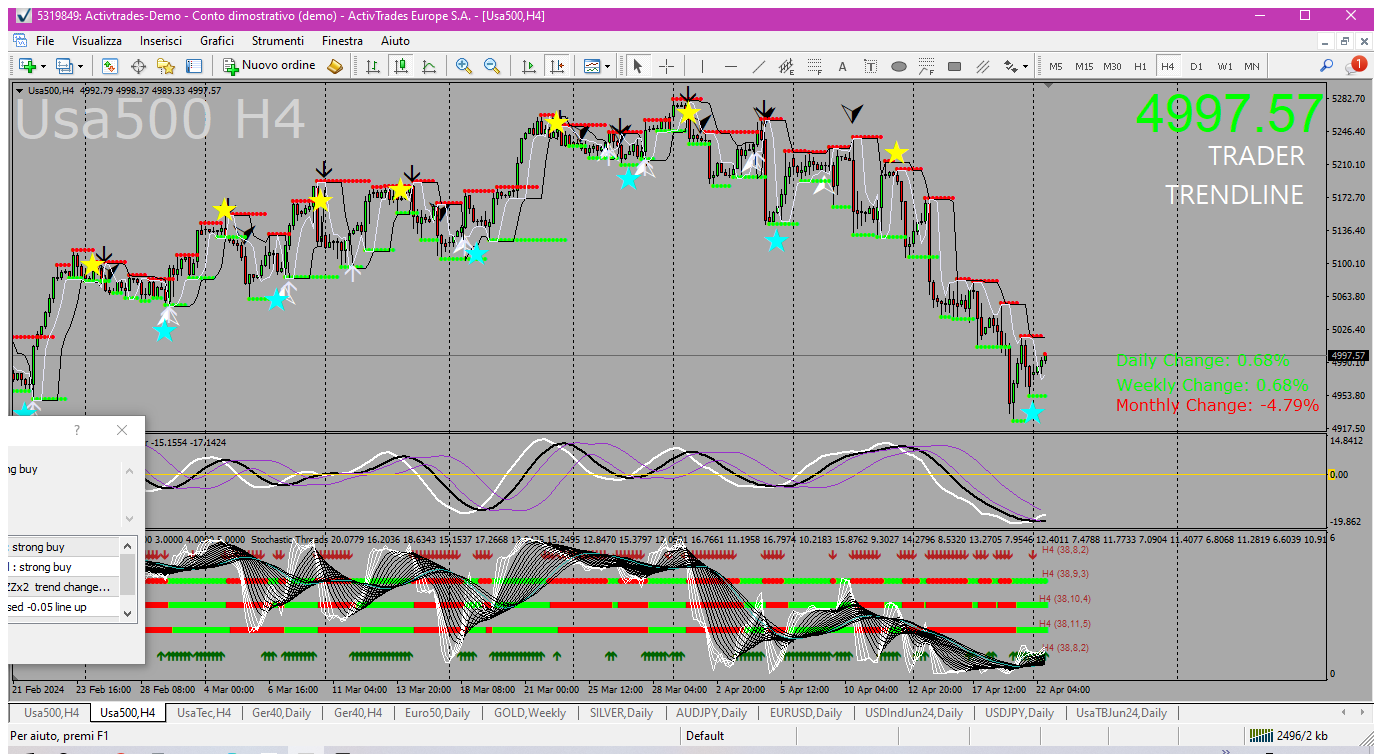Viewport: 1382px width, 754px height.
Task: Open the arrows objects dropdown
Action: click(1016, 66)
